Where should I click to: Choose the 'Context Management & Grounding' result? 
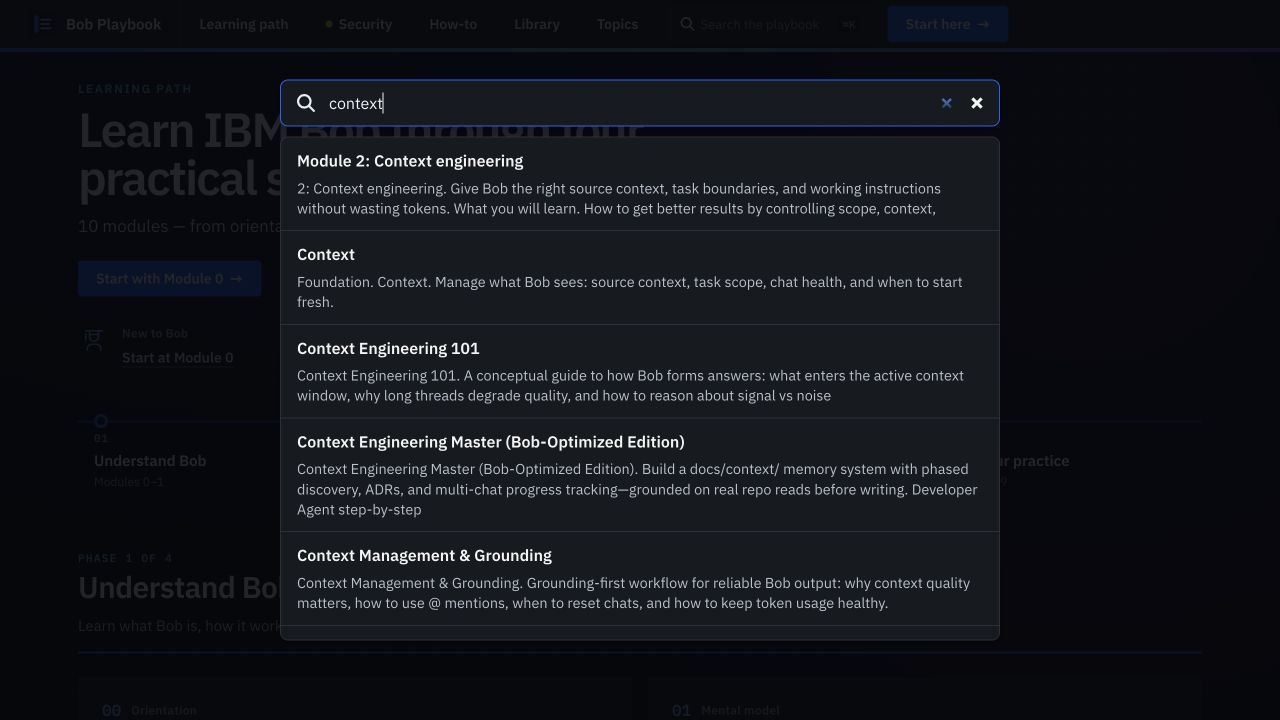tap(640, 579)
